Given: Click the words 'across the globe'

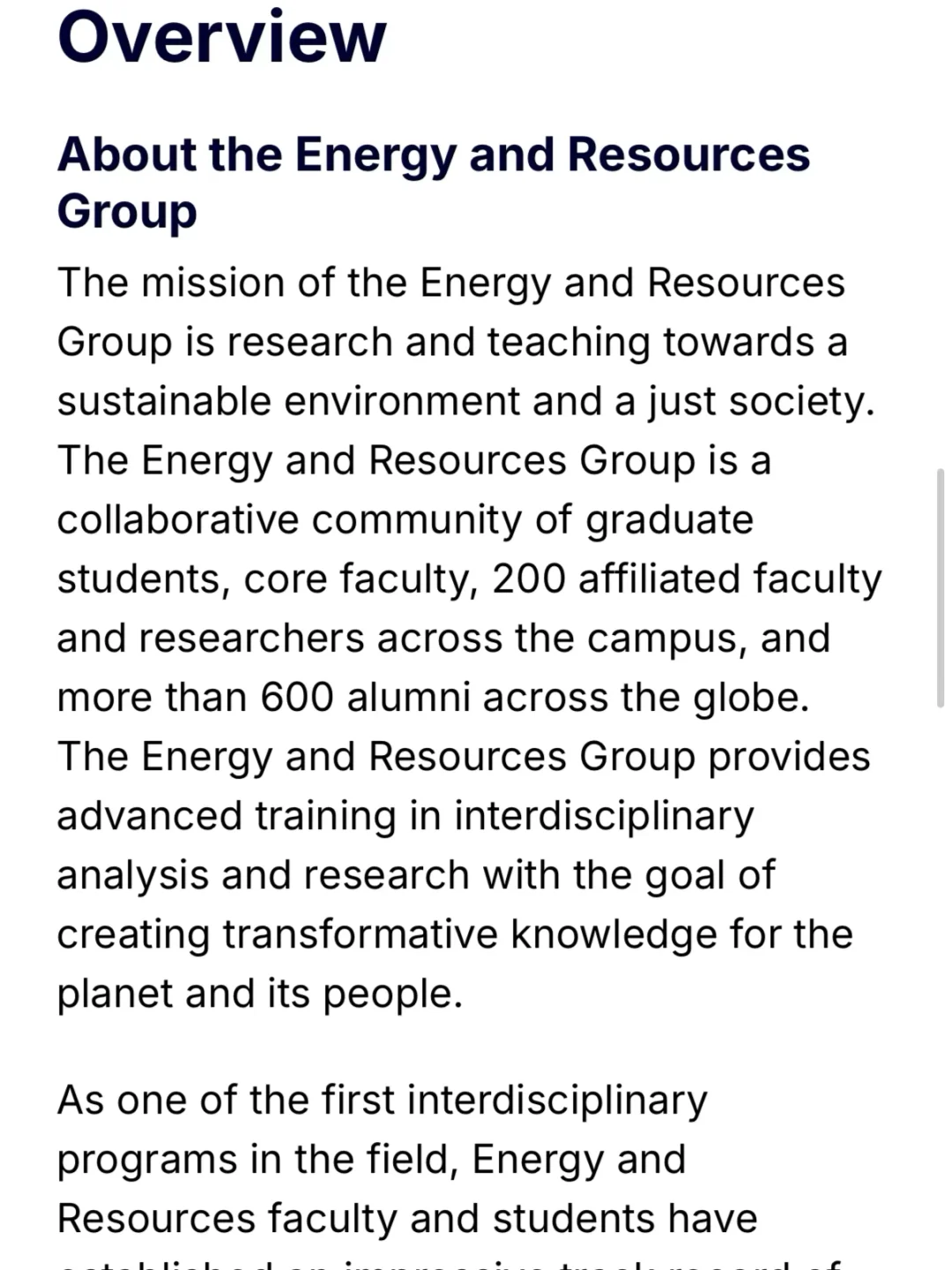Looking at the screenshot, I should (643, 698).
